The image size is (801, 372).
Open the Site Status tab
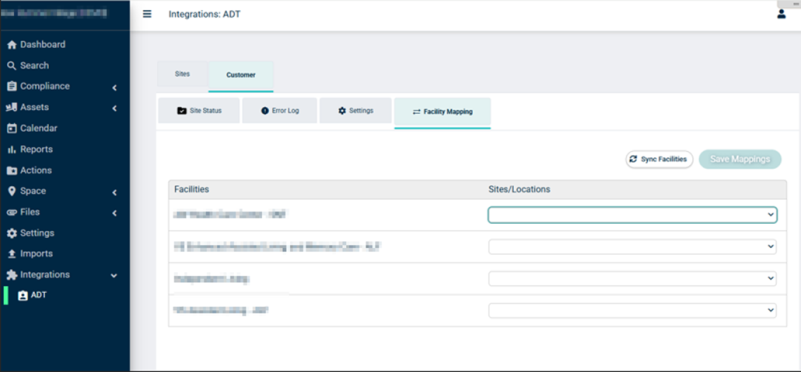(x=199, y=111)
